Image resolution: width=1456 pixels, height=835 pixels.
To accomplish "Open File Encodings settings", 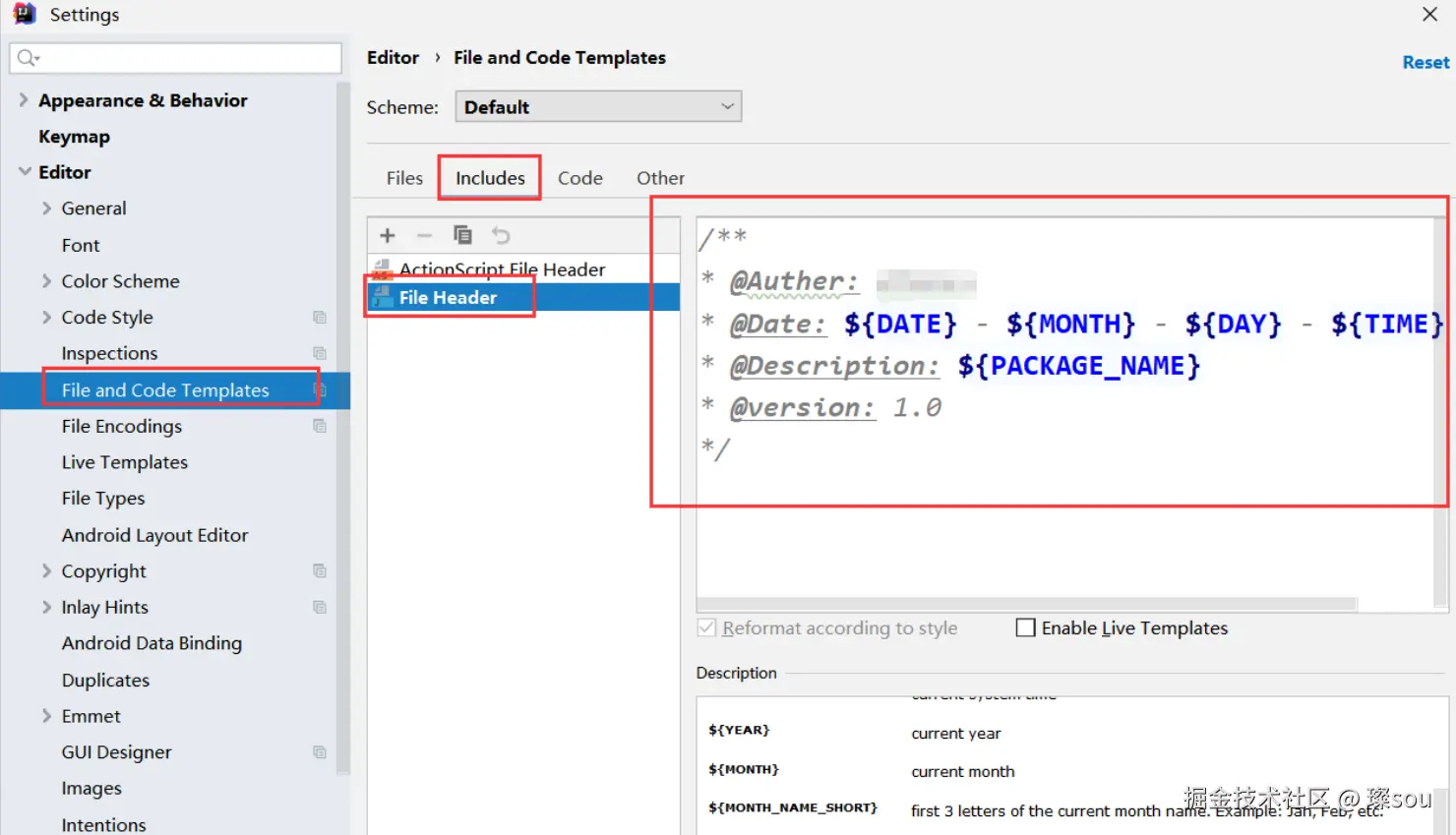I will 122,426.
